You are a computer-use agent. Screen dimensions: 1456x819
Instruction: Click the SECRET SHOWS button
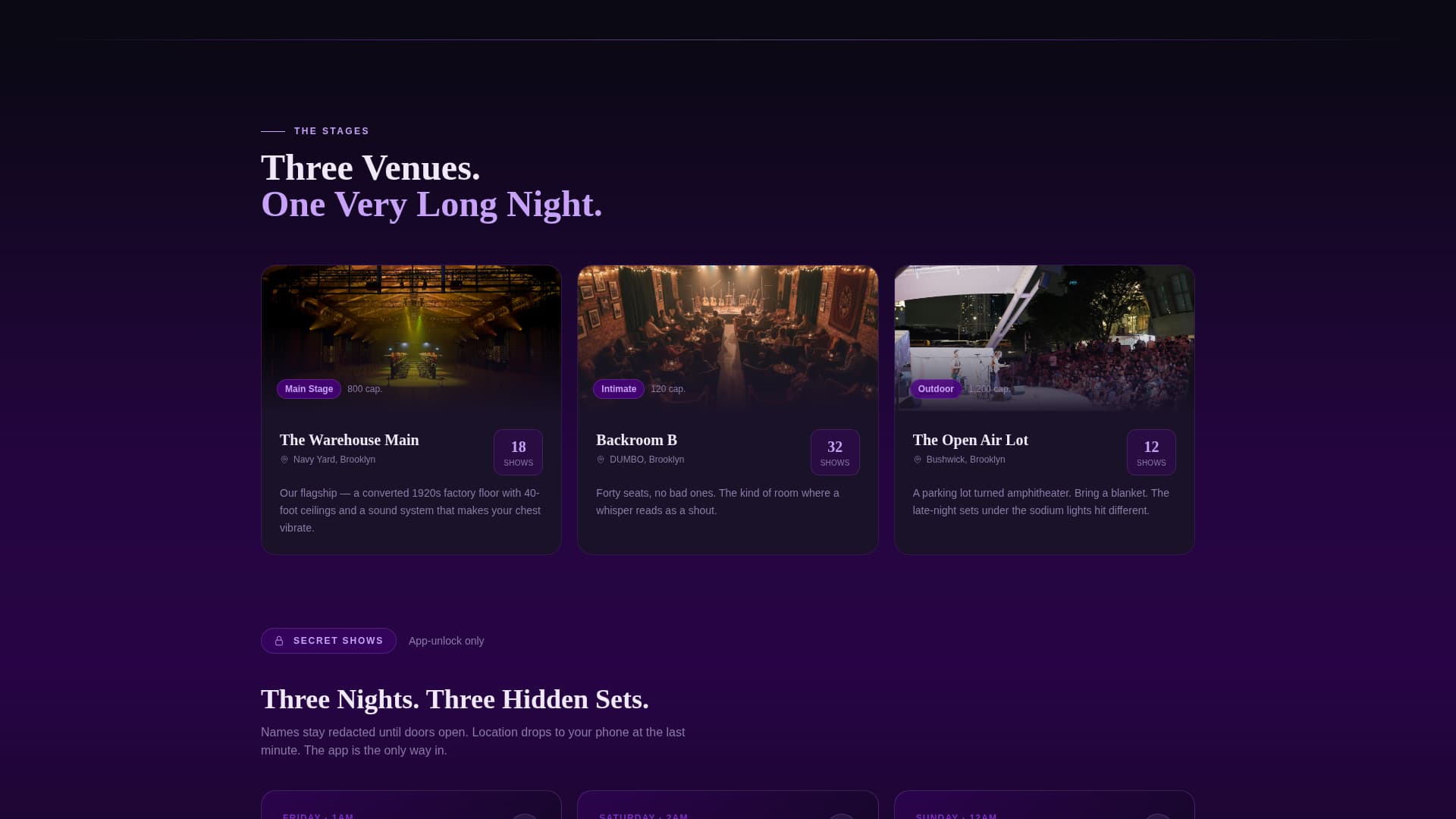pos(328,641)
